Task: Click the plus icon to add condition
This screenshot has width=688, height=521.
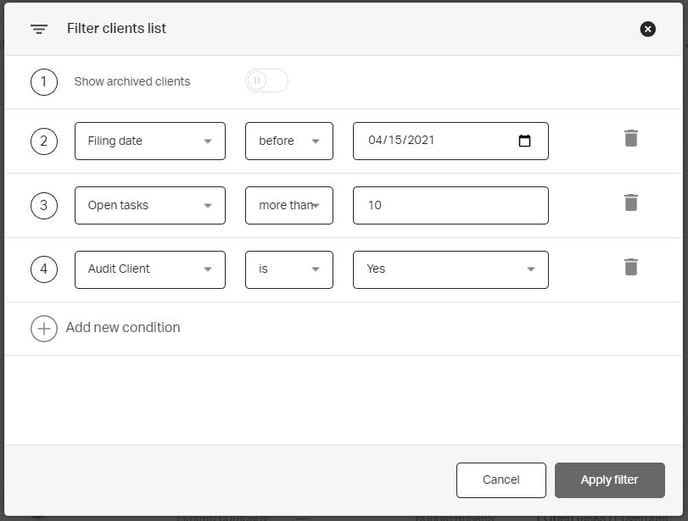Action: click(44, 328)
